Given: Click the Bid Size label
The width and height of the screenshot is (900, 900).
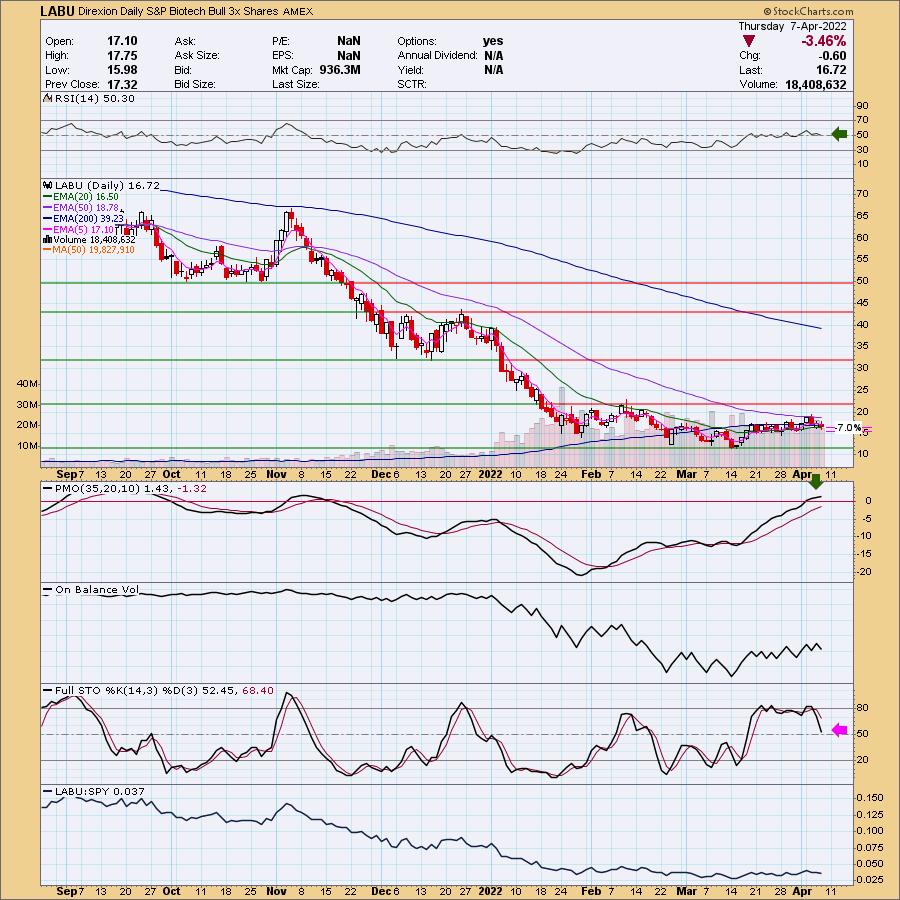Looking at the screenshot, I should [x=195, y=84].
